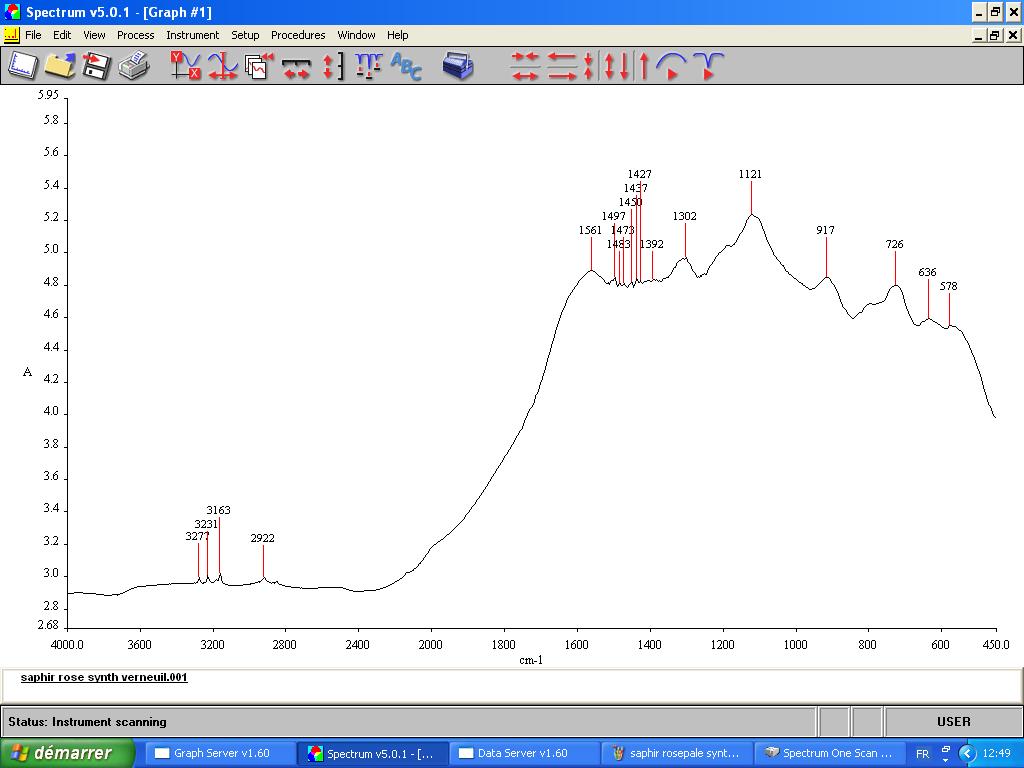Click the démarrer start button
This screenshot has height=768, width=1024.
click(67, 753)
